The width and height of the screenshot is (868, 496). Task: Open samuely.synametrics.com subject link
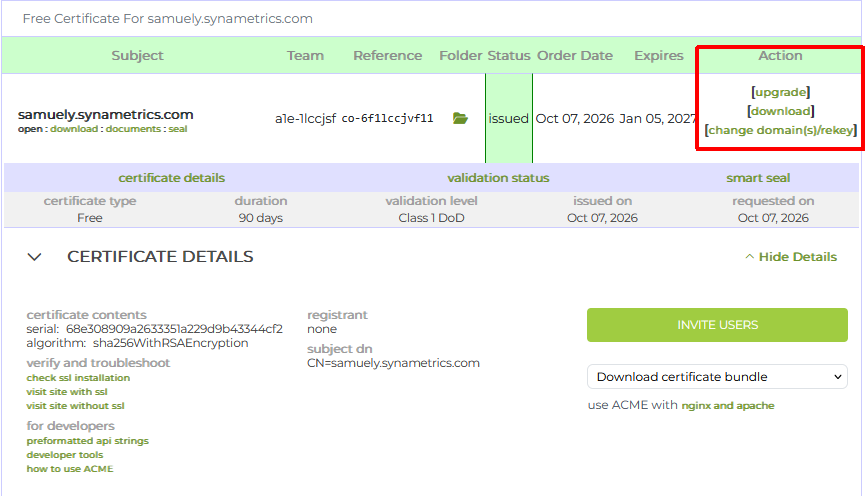click(x=105, y=115)
